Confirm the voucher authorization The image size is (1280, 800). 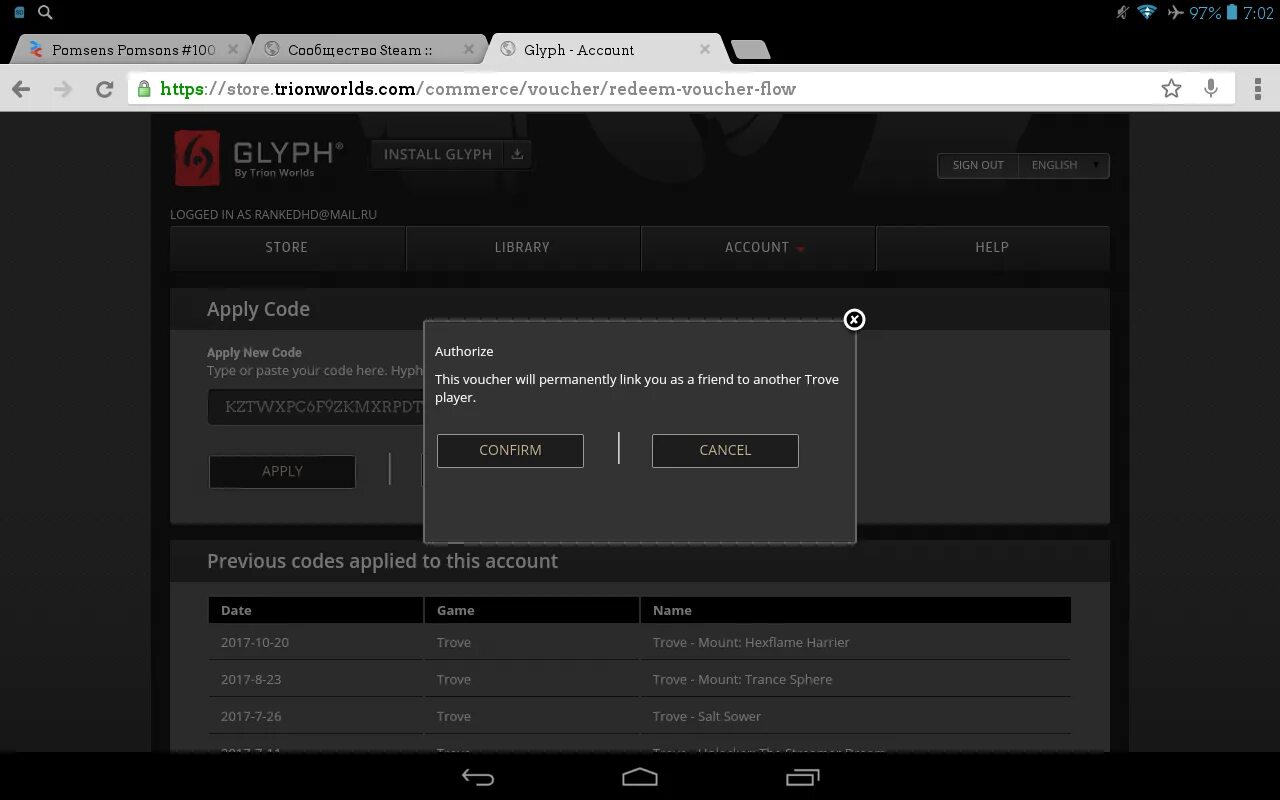tap(510, 450)
